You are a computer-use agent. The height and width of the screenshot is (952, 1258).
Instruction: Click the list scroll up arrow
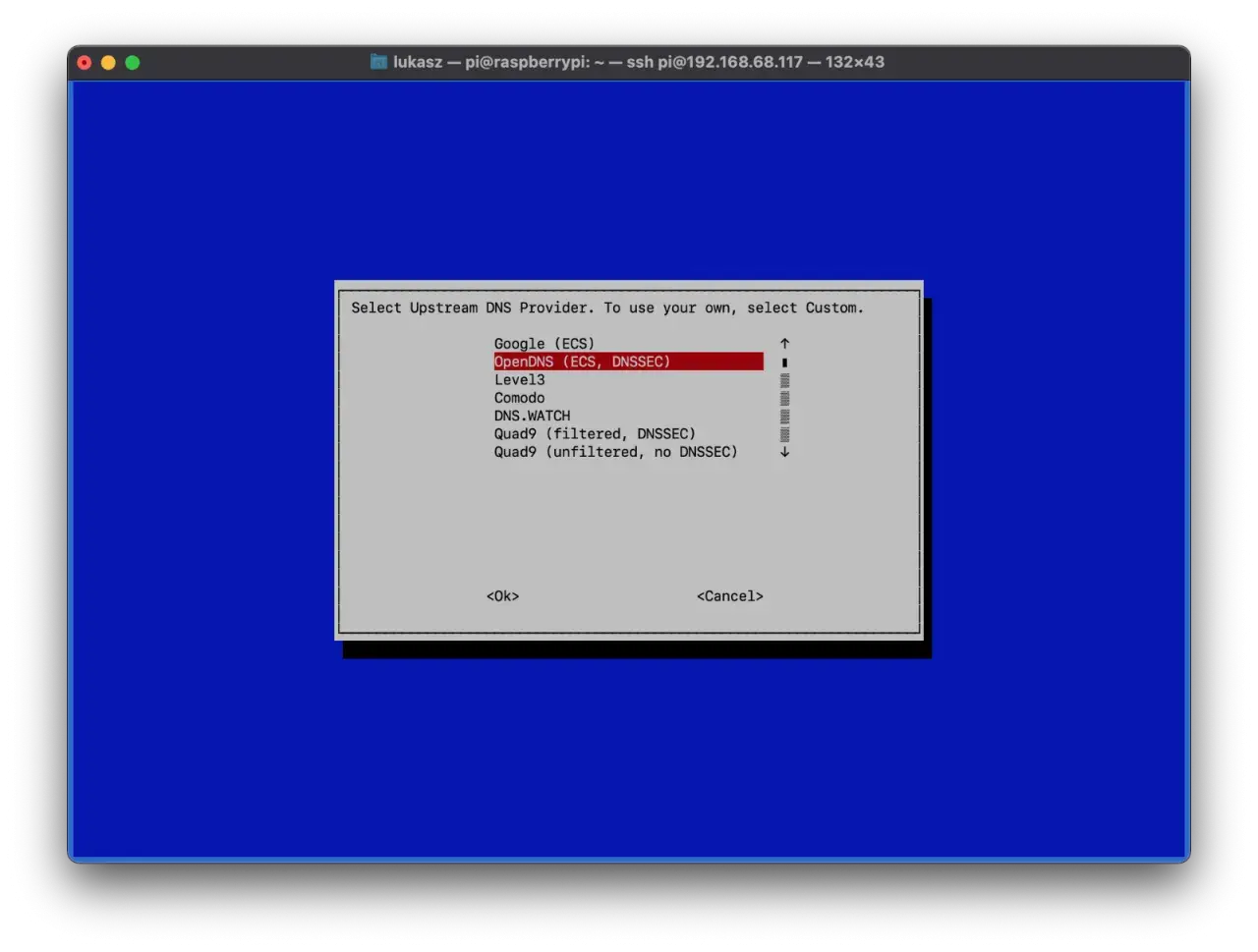click(x=784, y=344)
